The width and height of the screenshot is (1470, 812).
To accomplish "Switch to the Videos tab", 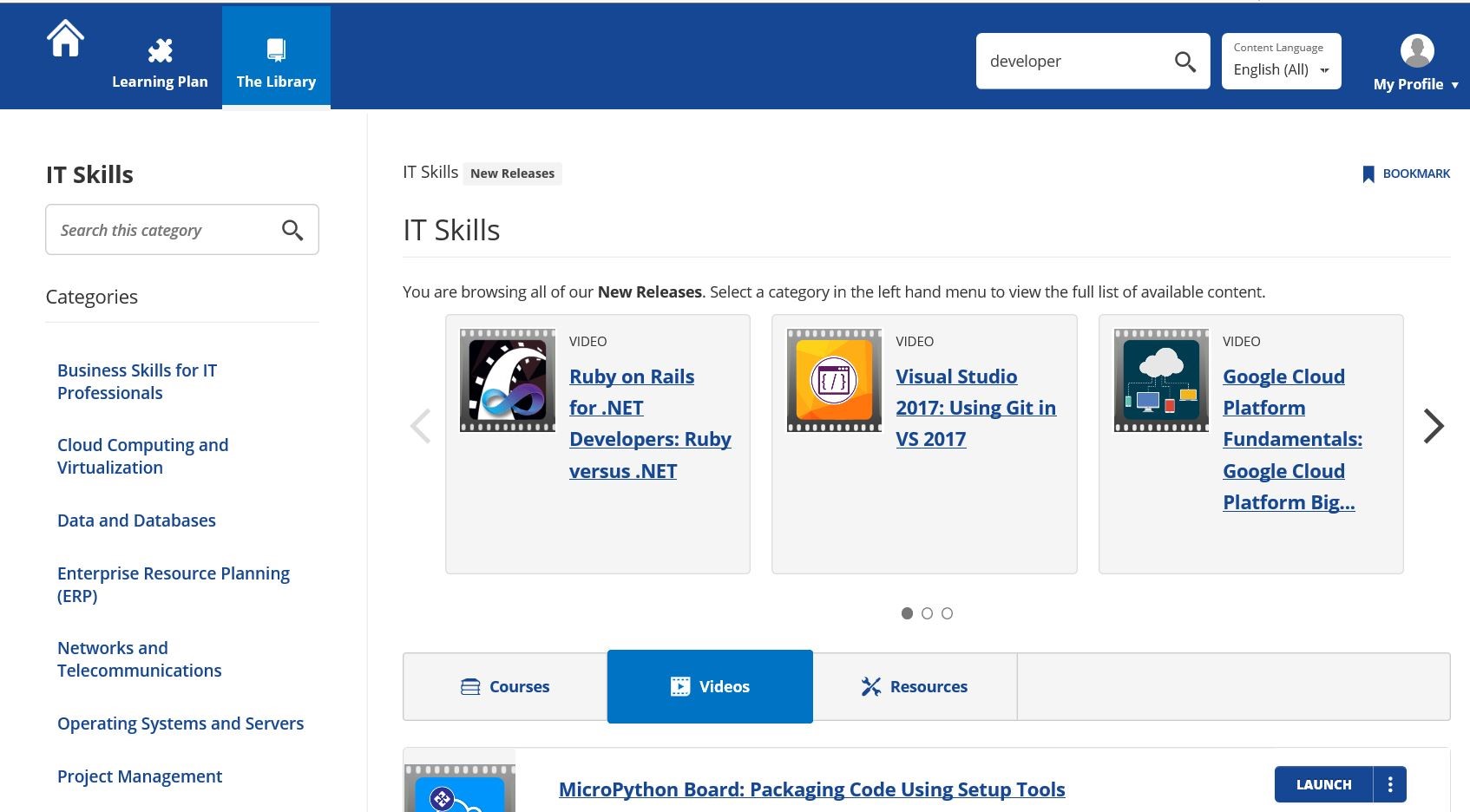I will [710, 686].
